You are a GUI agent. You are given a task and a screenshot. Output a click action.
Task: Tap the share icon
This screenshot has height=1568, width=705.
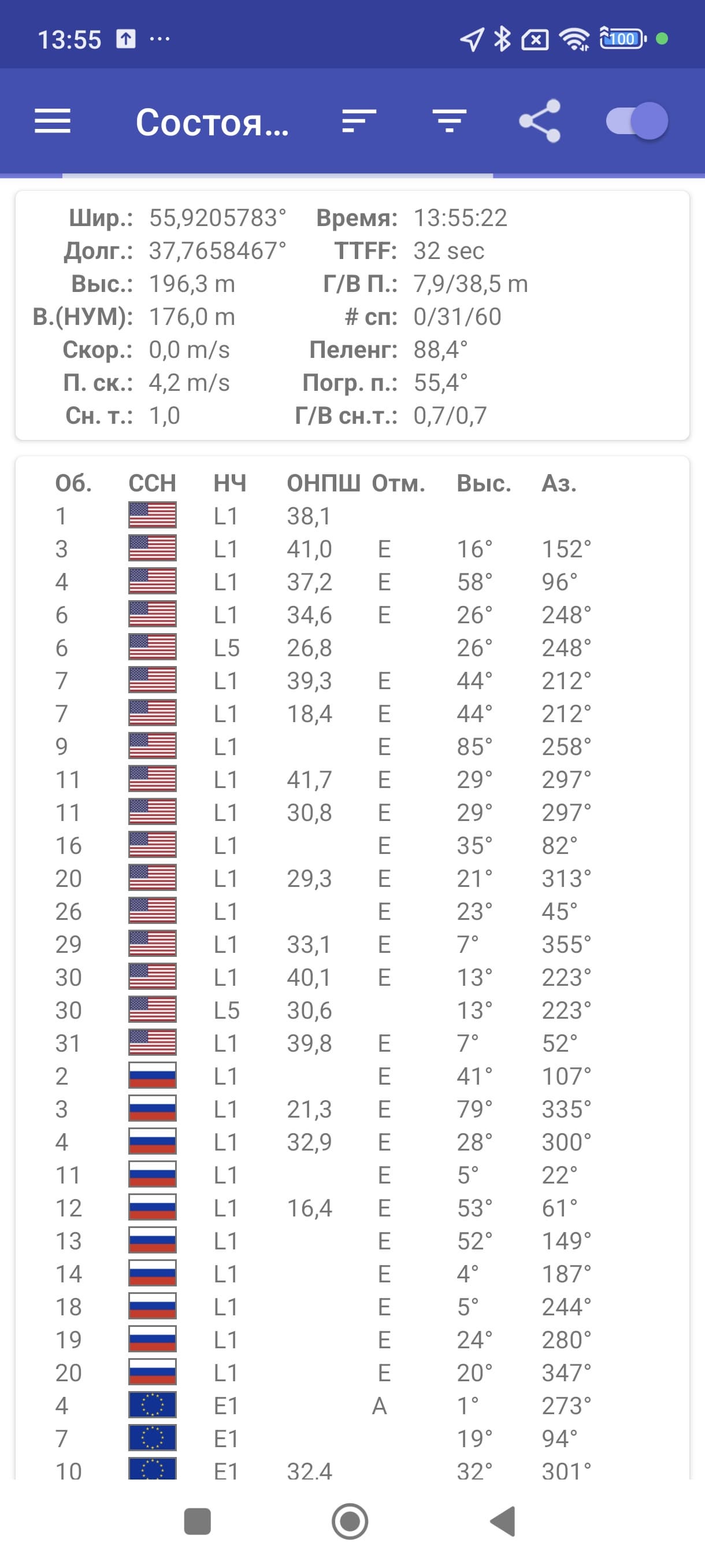[540, 121]
